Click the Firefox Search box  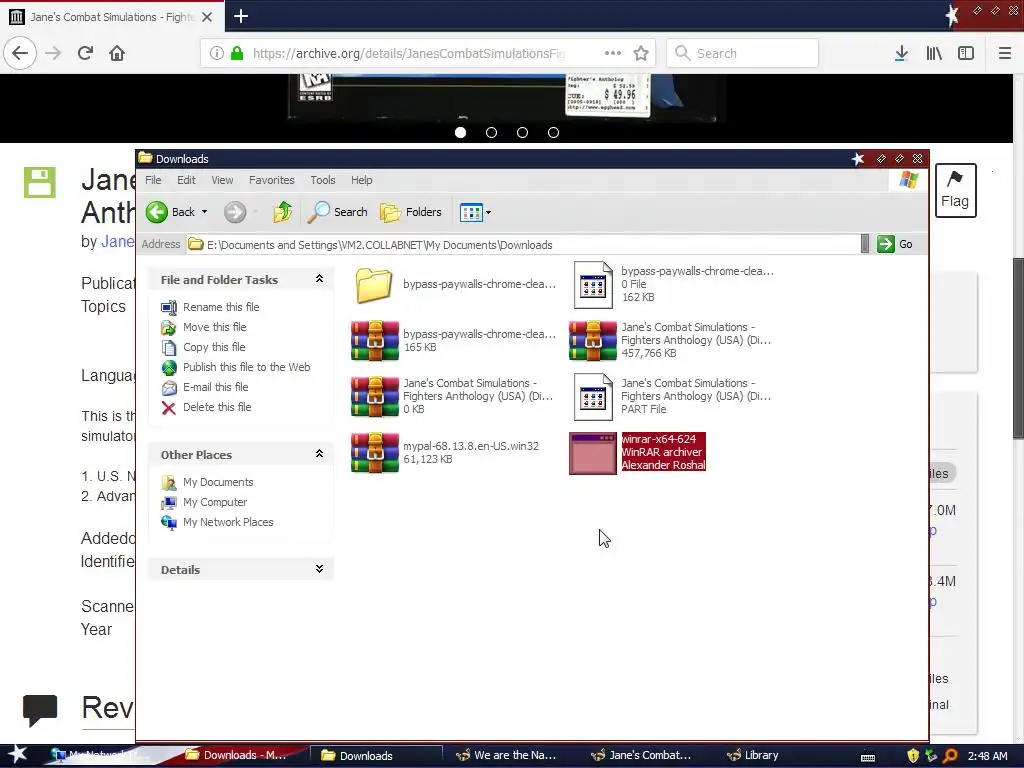[x=742, y=53]
